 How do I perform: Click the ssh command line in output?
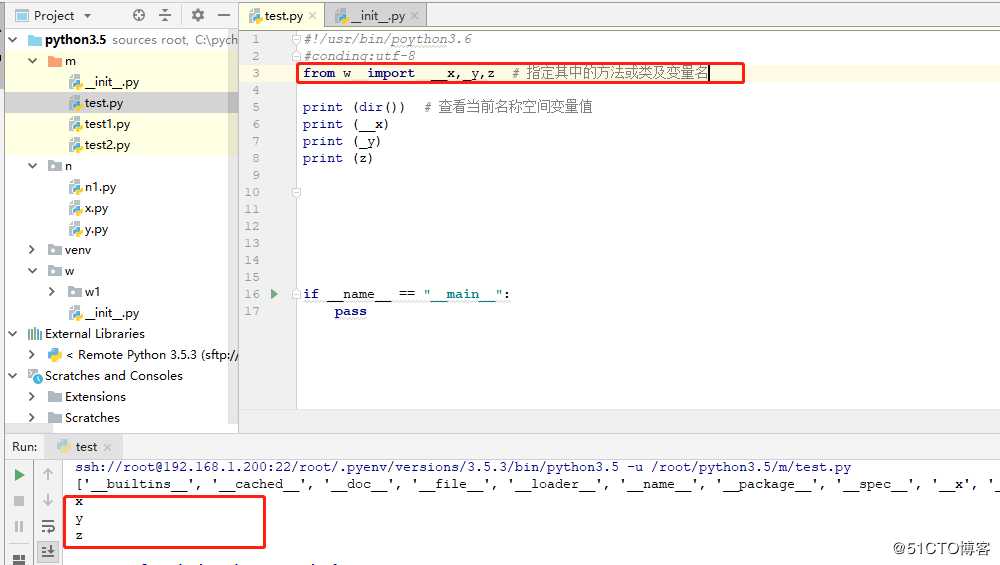[x=463, y=467]
